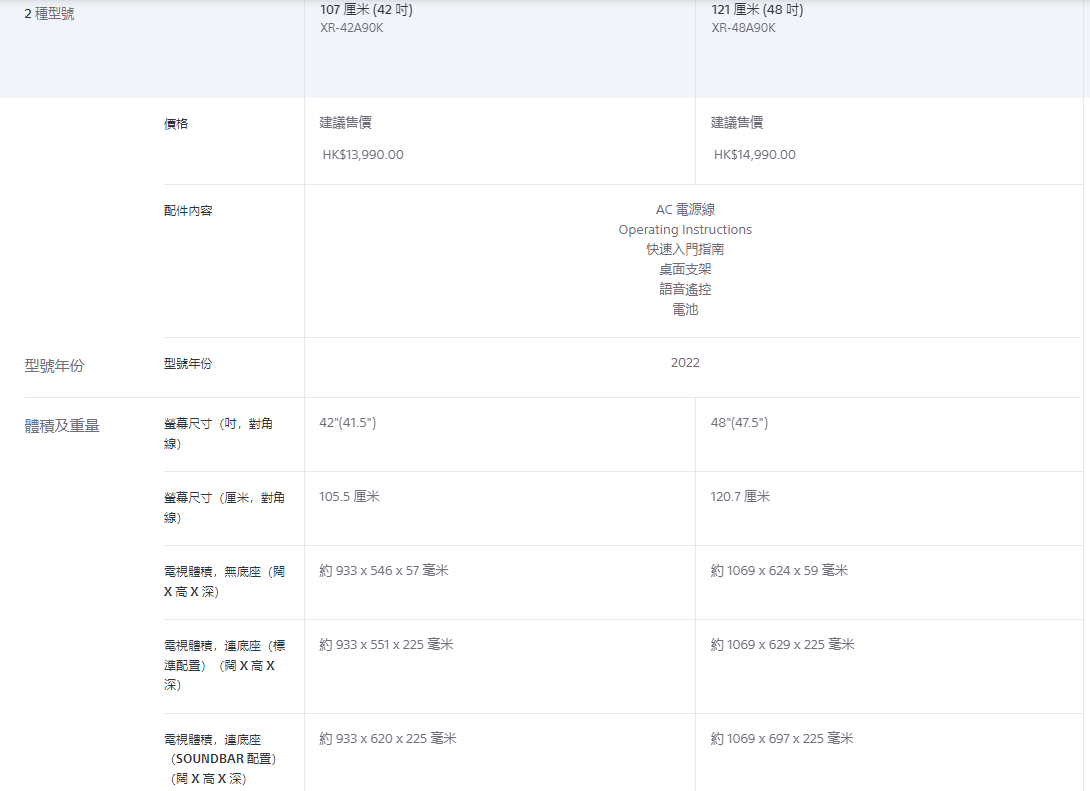This screenshot has height=791, width=1090.
Task: Select the 107 厘米 (42 吋) model heading
Action: tap(366, 10)
